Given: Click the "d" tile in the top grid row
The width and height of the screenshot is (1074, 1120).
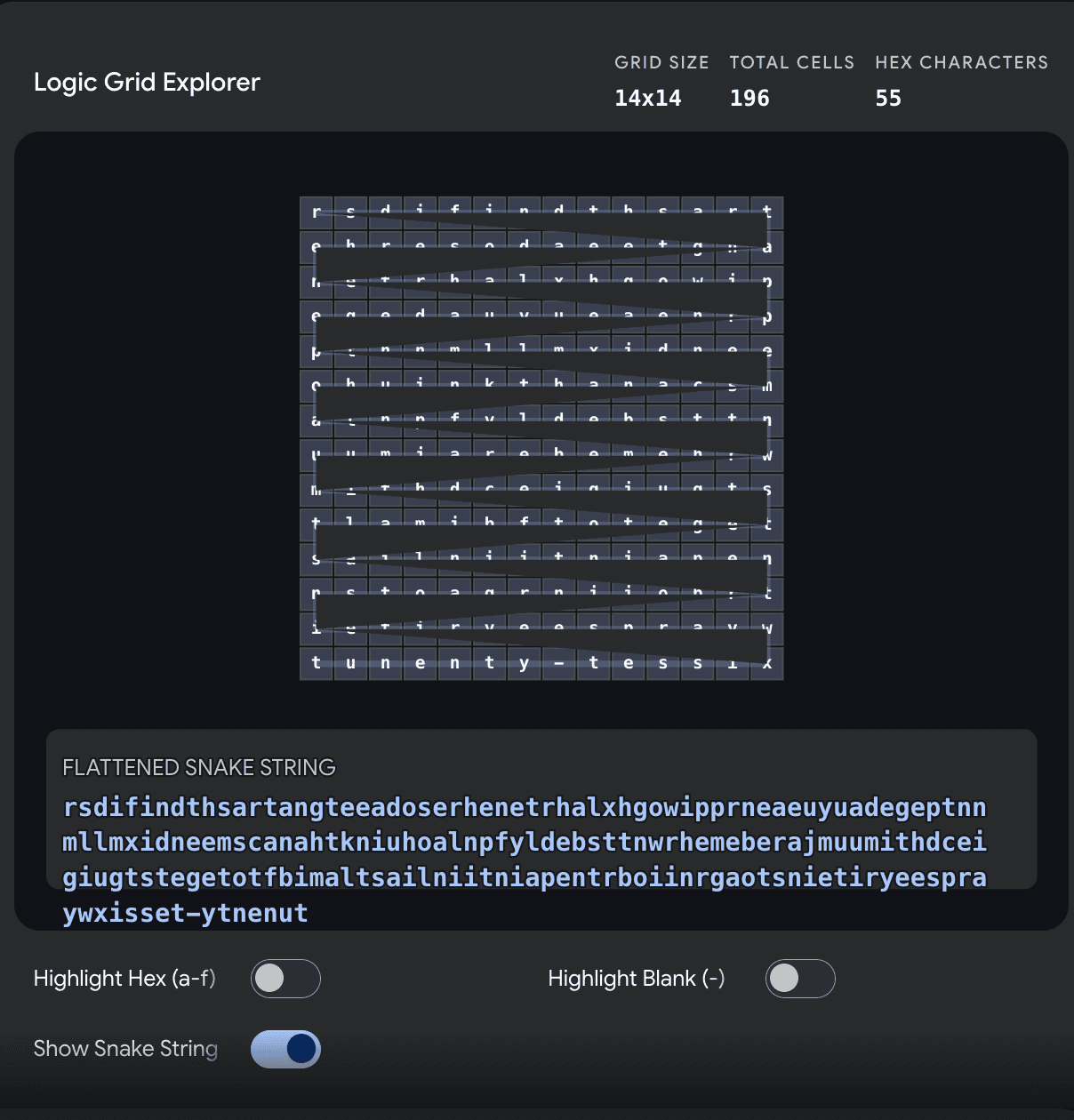Looking at the screenshot, I should (x=385, y=212).
